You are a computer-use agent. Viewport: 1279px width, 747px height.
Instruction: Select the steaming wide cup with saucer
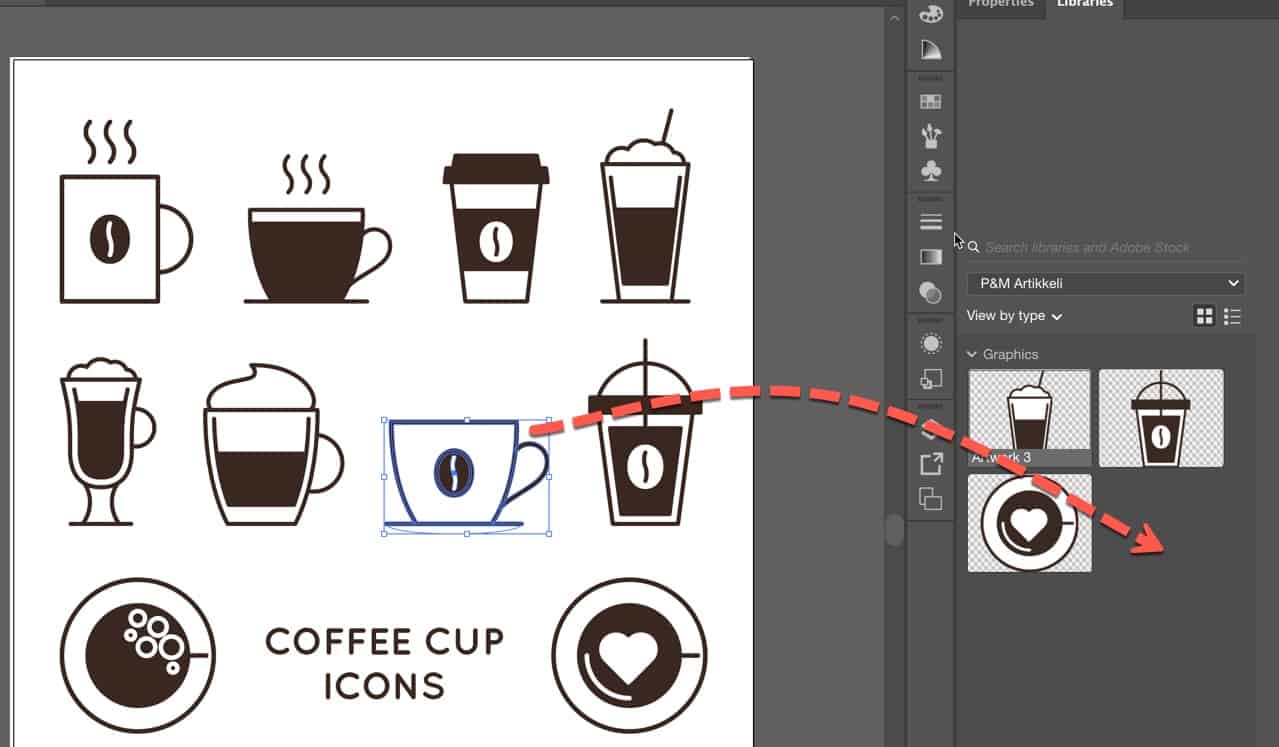pos(317,229)
